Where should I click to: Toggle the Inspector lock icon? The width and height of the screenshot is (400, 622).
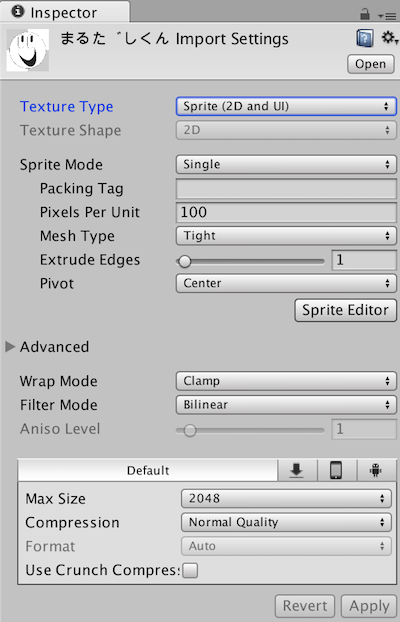pyautogui.click(x=365, y=14)
